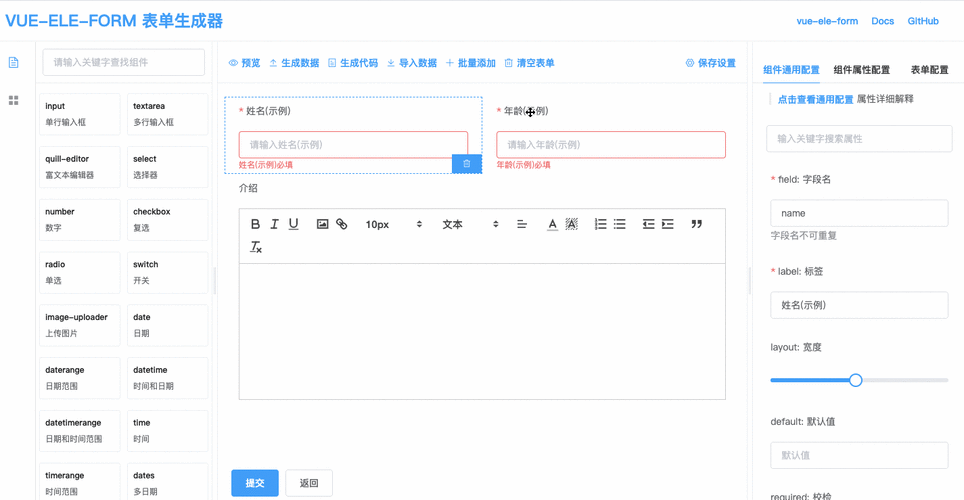Select the date 日期 component
Screen dimensions: 964x500
click(167, 325)
